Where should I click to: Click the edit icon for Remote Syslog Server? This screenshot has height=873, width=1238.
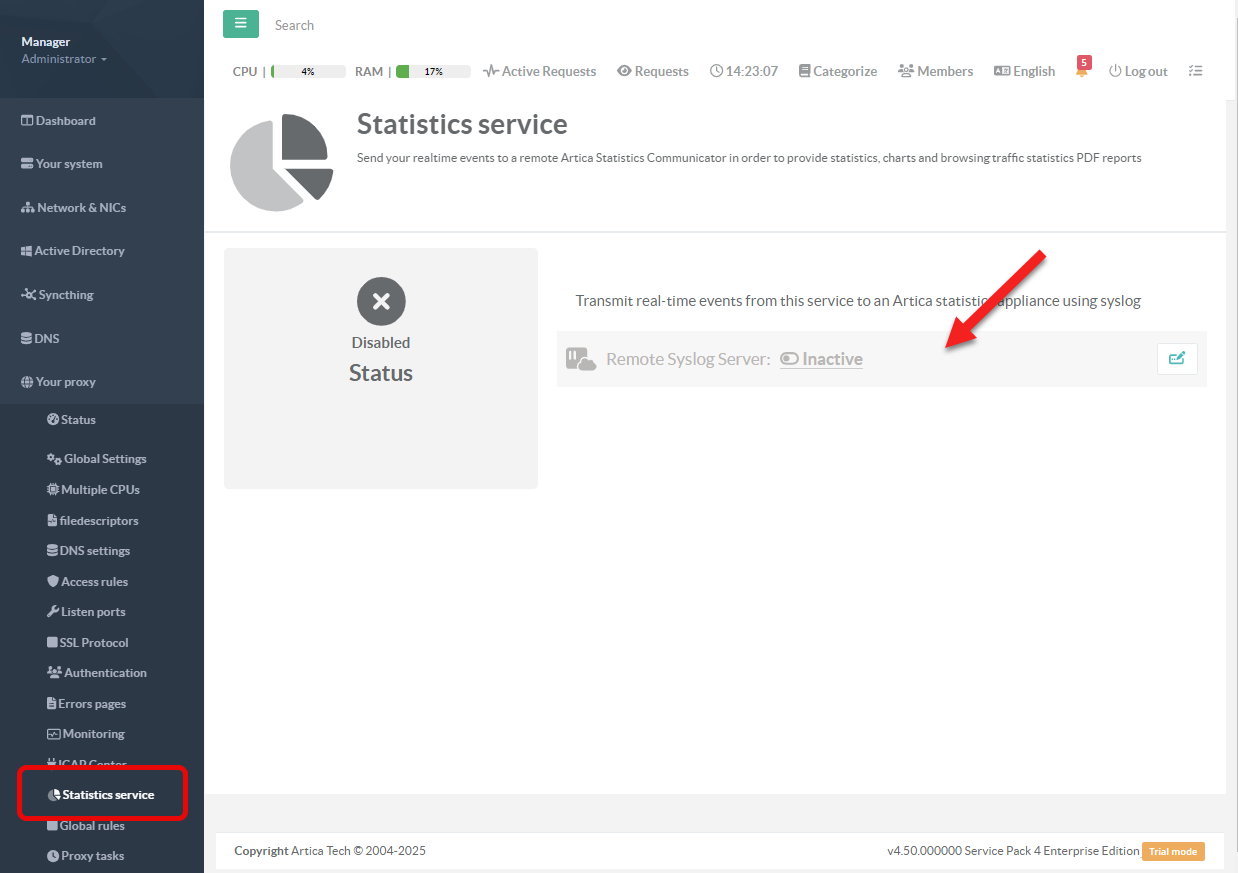coord(1176,359)
